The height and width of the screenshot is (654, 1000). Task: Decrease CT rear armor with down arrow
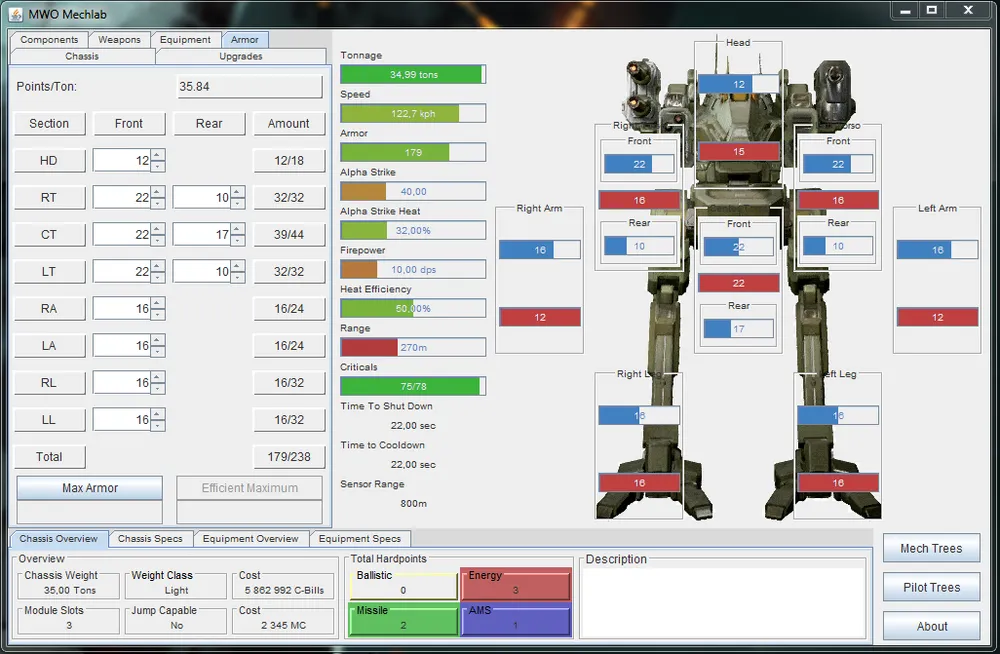(237, 240)
